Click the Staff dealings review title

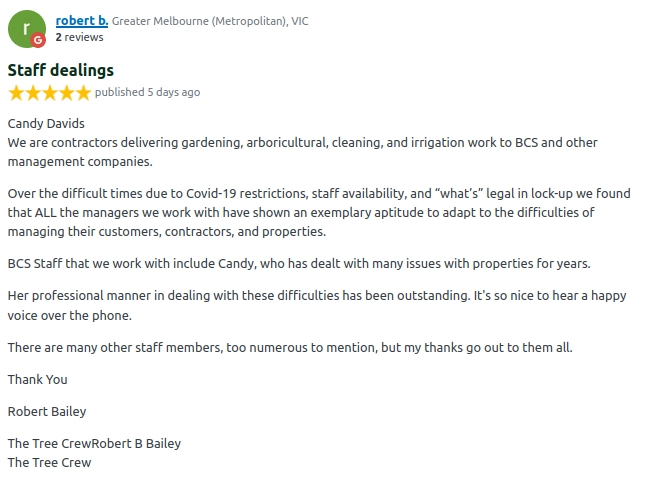(61, 70)
